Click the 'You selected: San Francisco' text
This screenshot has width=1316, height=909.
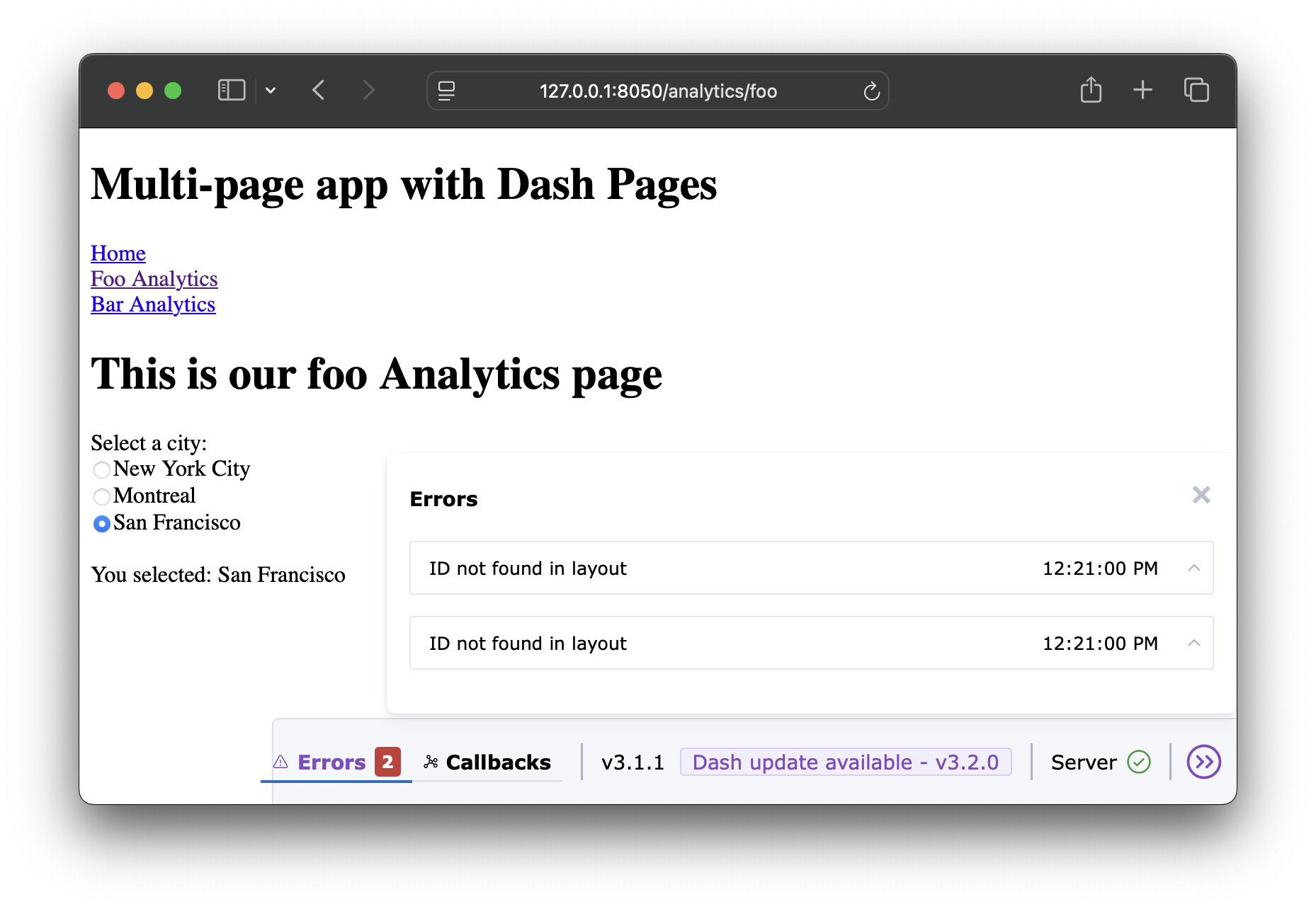pos(218,575)
